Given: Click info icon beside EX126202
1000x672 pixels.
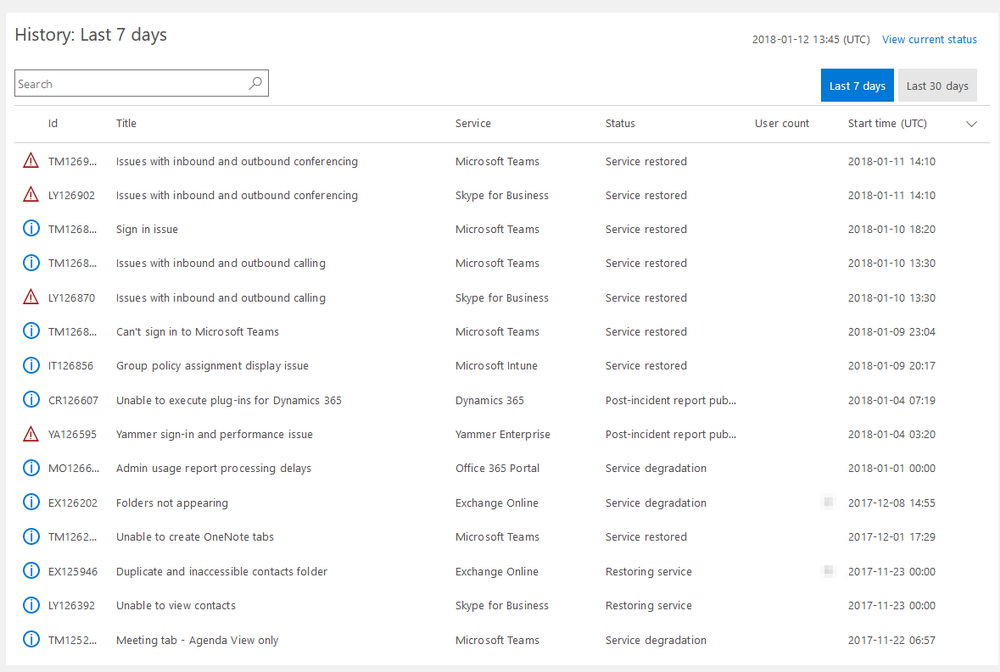Looking at the screenshot, I should click(x=31, y=502).
